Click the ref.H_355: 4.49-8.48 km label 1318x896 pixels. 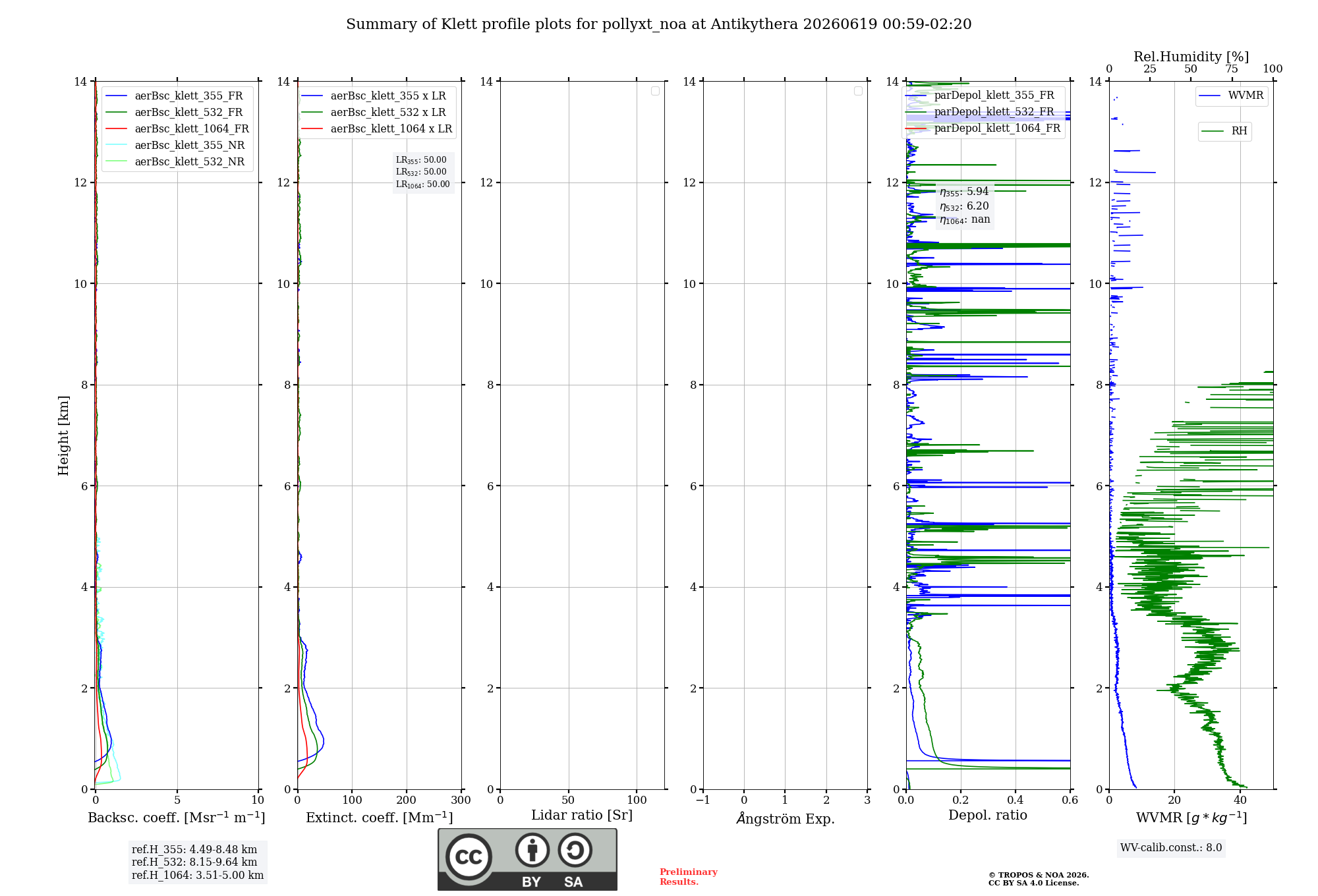pos(194,850)
